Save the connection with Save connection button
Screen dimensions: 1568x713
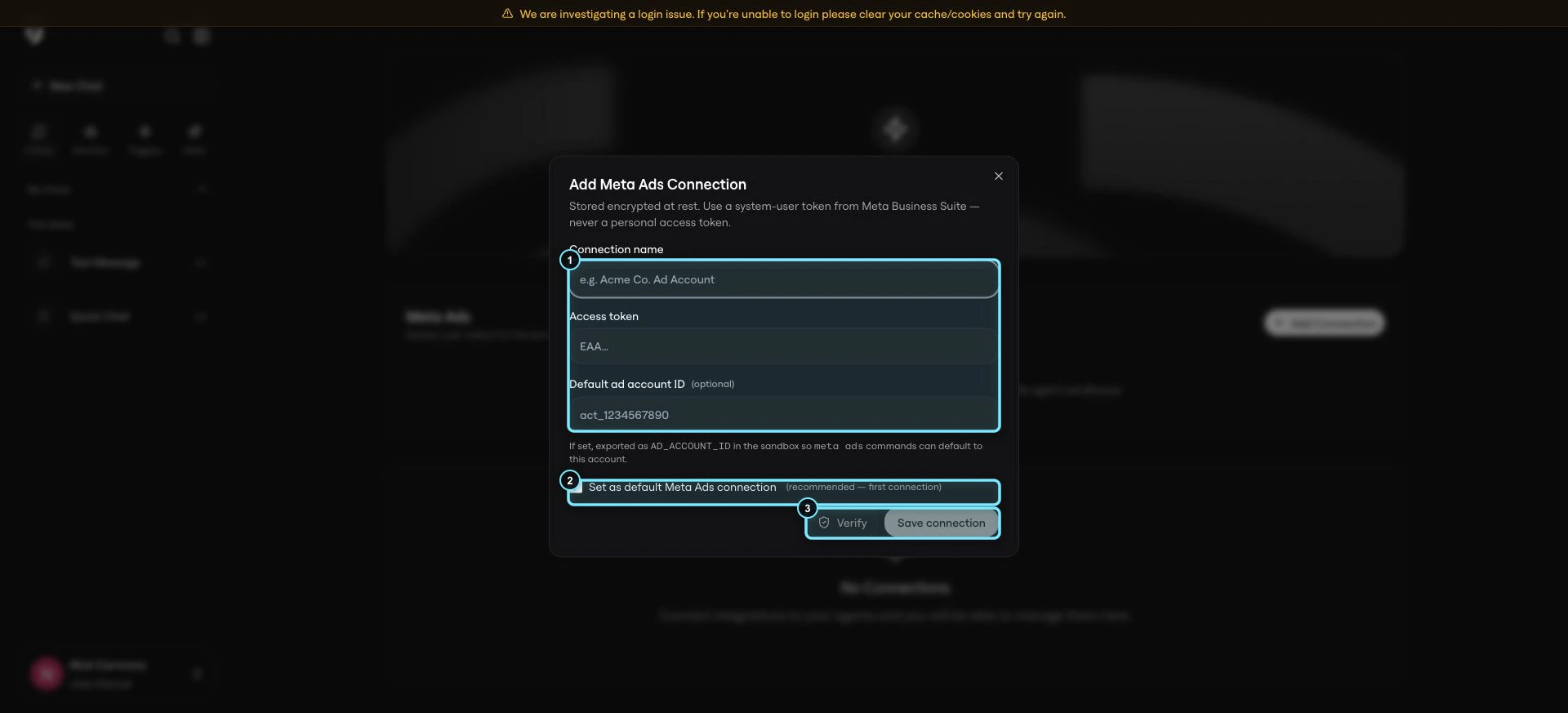click(941, 524)
